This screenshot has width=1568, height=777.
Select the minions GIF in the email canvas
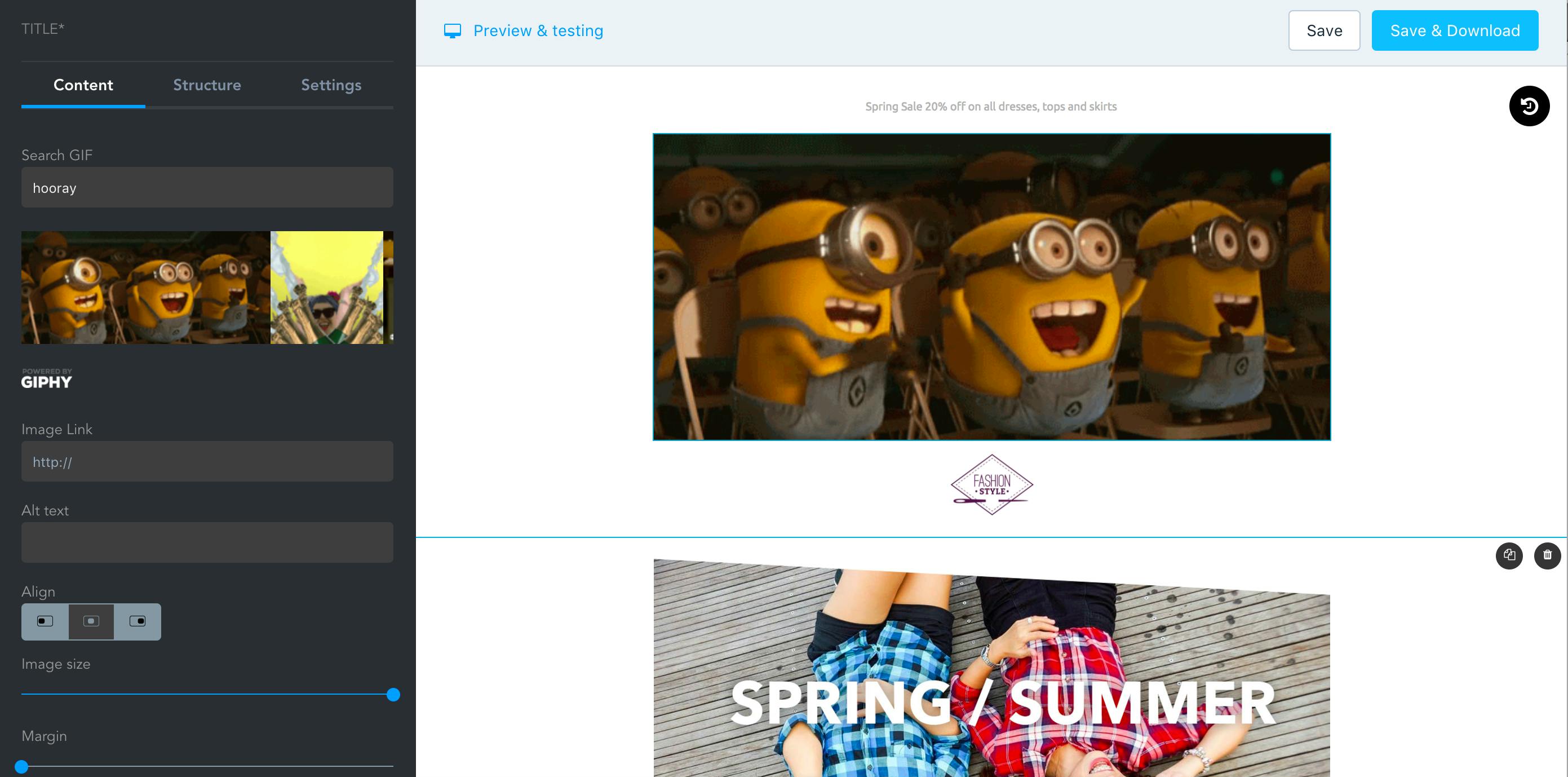991,287
